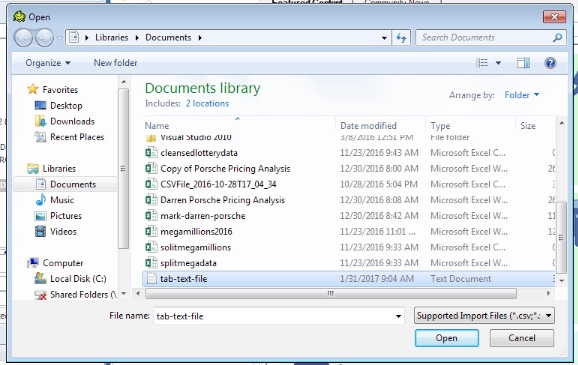
Task: Select Music library in navigation pane
Action: 62,200
